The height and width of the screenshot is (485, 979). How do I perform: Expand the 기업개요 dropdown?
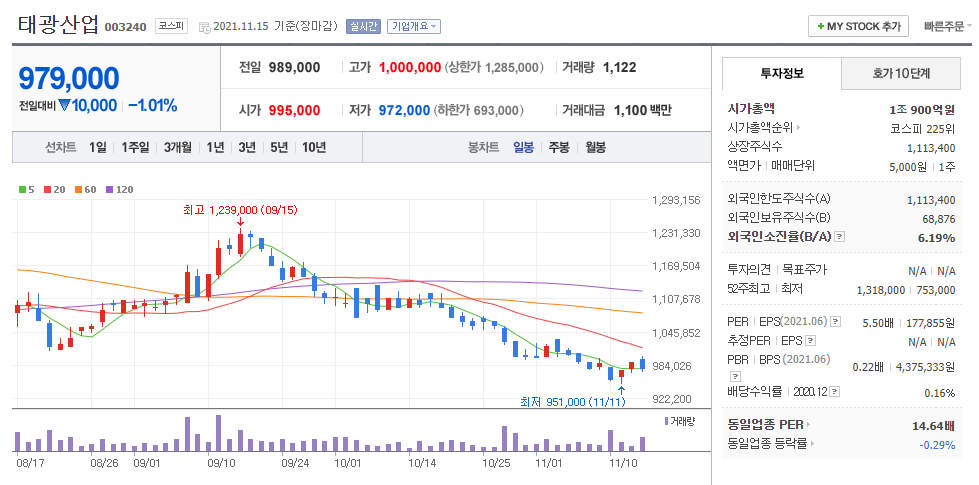tap(414, 27)
